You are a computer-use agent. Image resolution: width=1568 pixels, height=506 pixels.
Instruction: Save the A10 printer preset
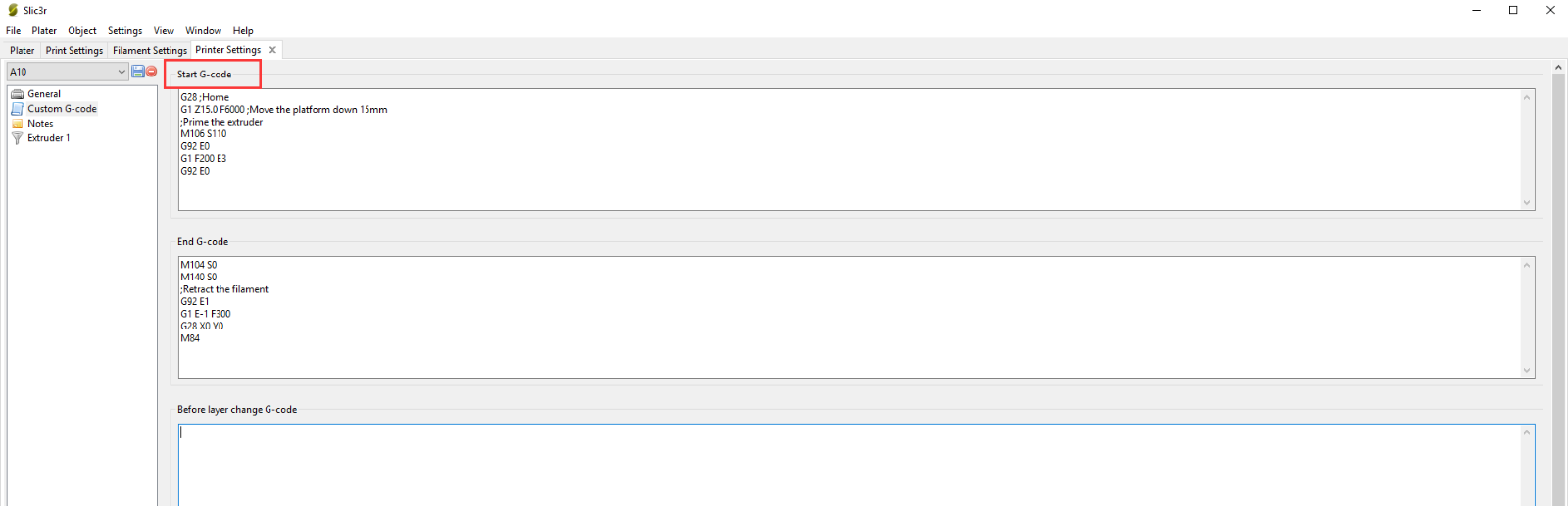138,72
